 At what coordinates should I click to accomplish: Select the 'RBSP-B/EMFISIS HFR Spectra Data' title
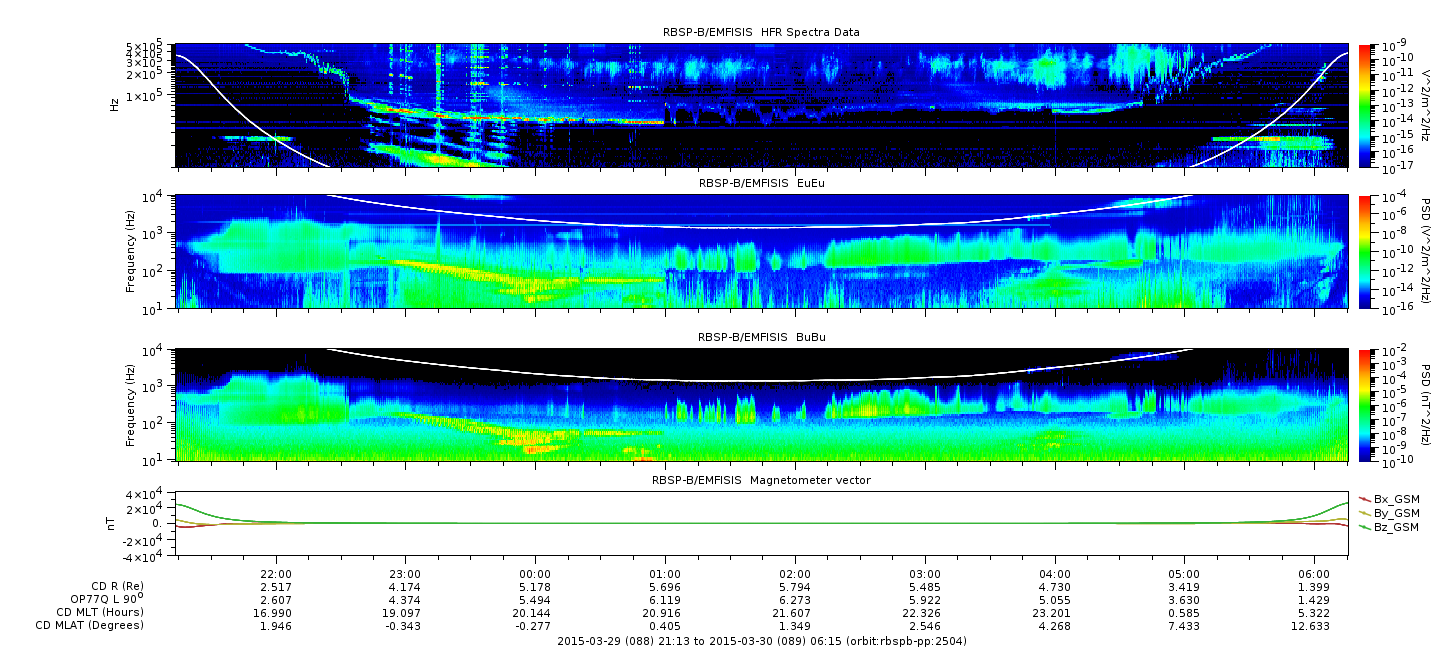[x=761, y=33]
